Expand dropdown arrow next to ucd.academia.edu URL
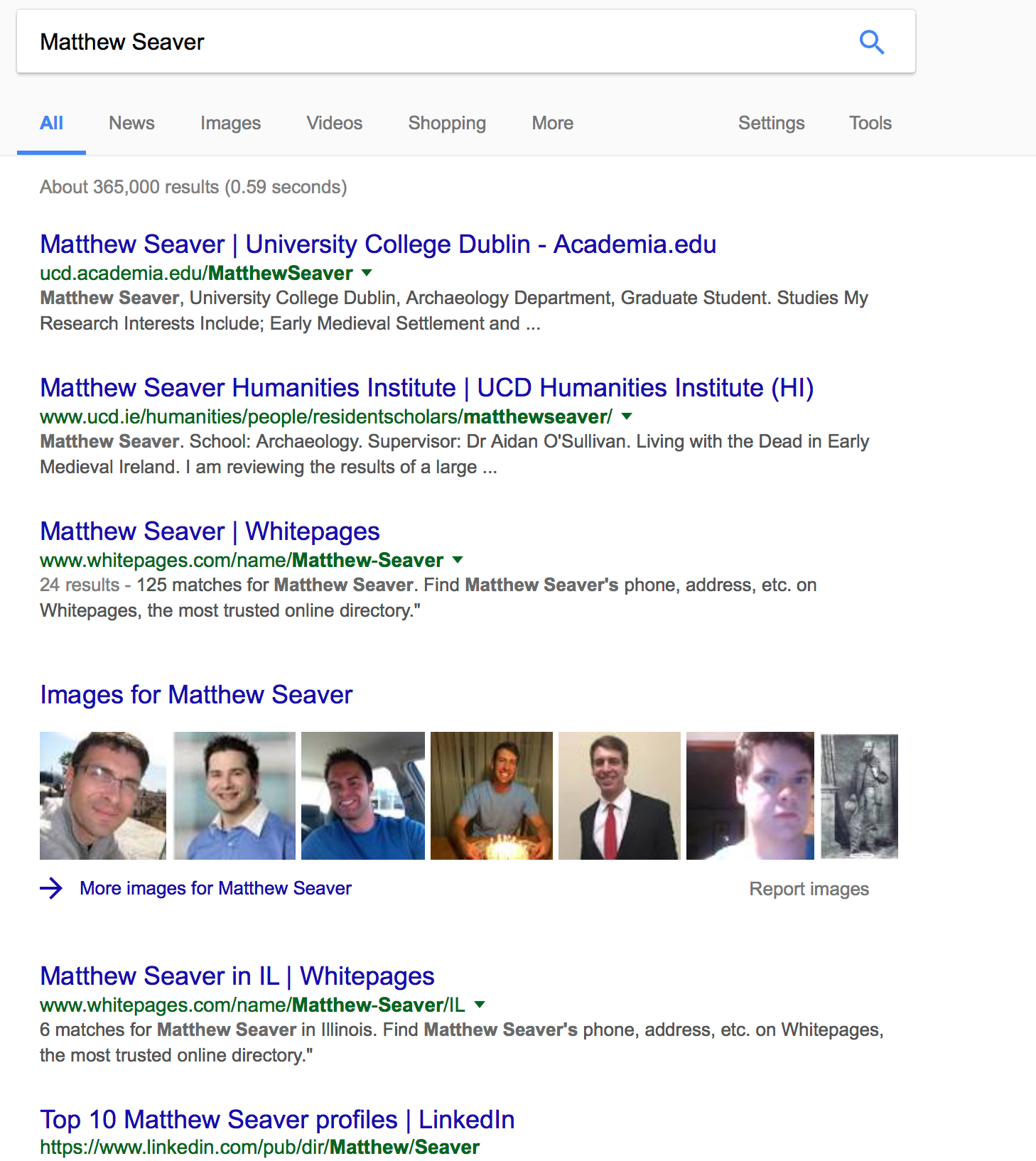Image resolution: width=1036 pixels, height=1161 pixels. [367, 273]
